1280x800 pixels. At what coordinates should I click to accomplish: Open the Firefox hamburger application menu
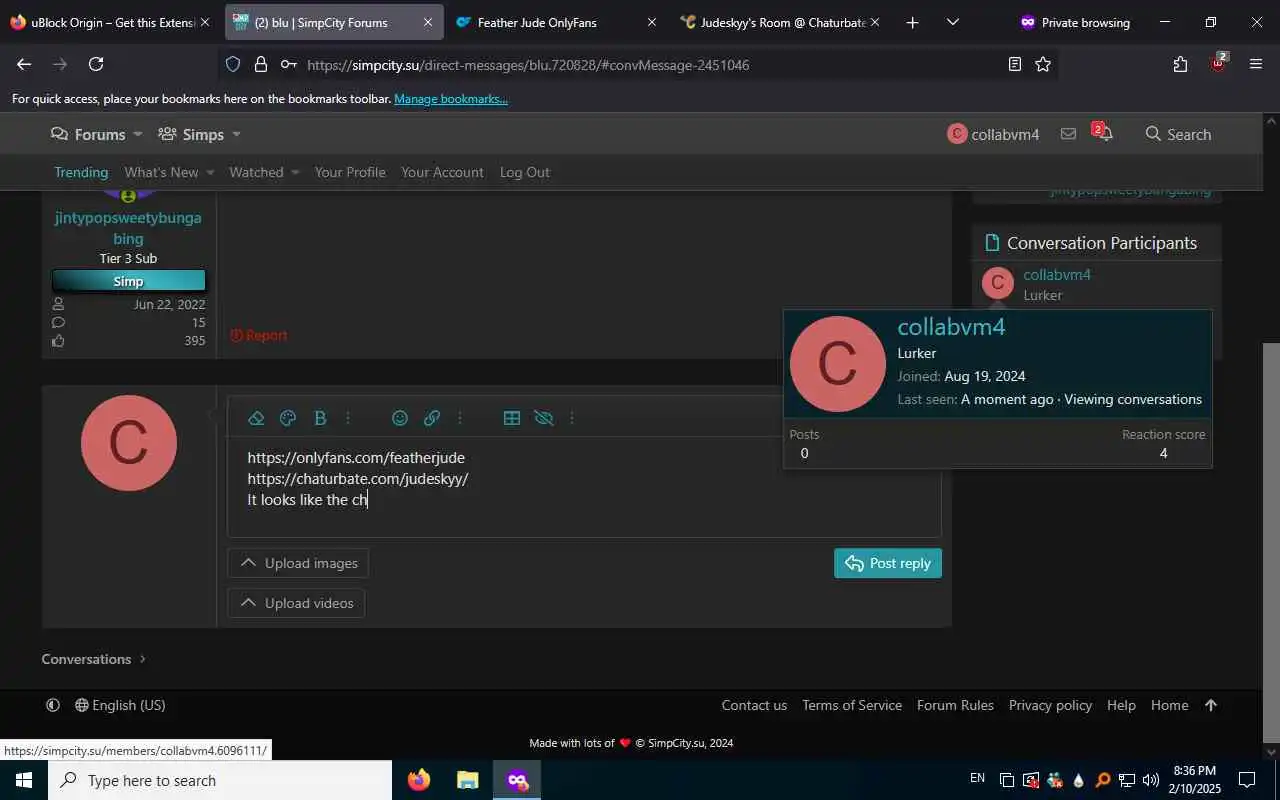(x=1256, y=64)
